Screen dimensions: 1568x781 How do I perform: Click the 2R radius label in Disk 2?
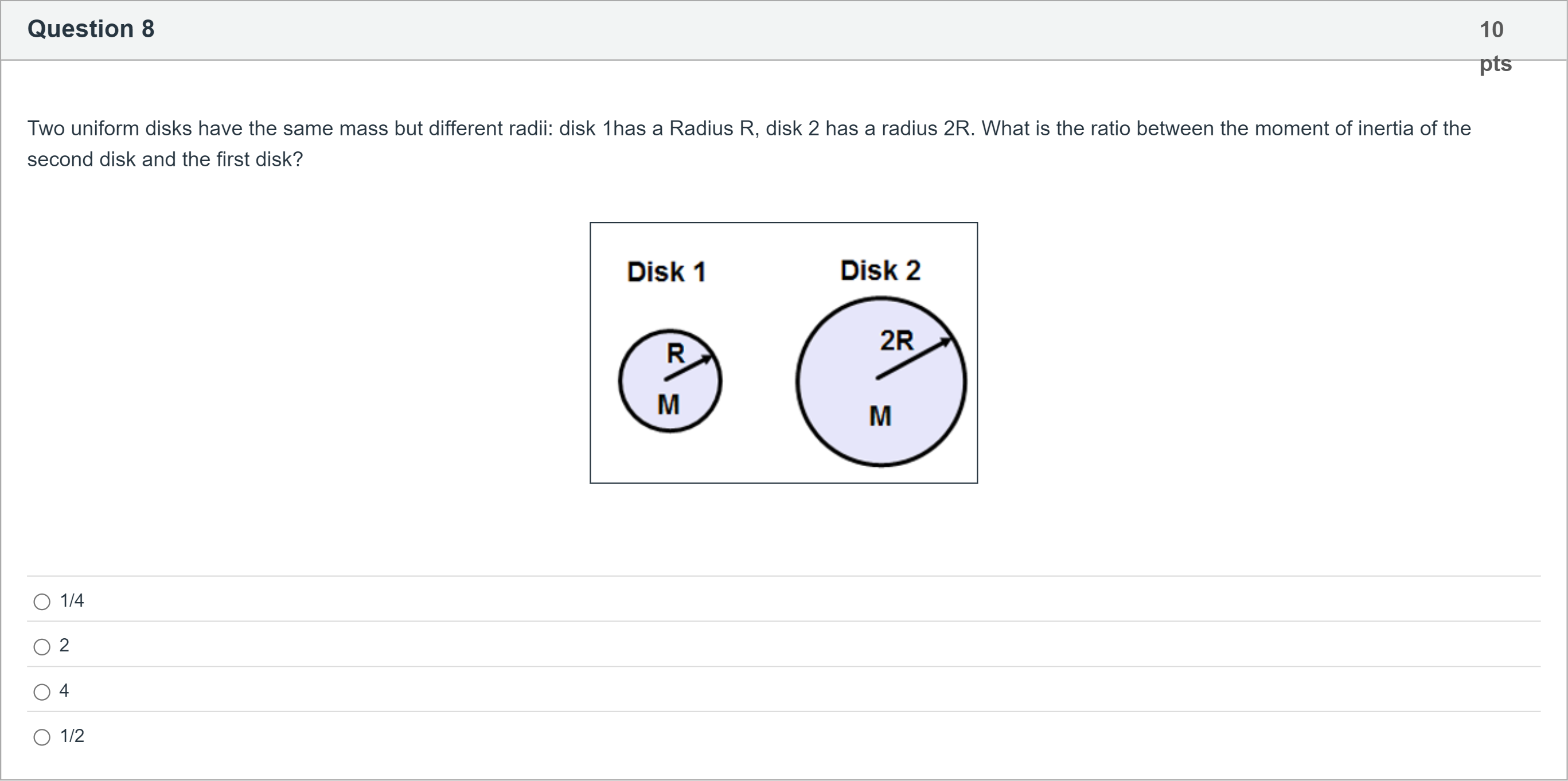tap(896, 339)
